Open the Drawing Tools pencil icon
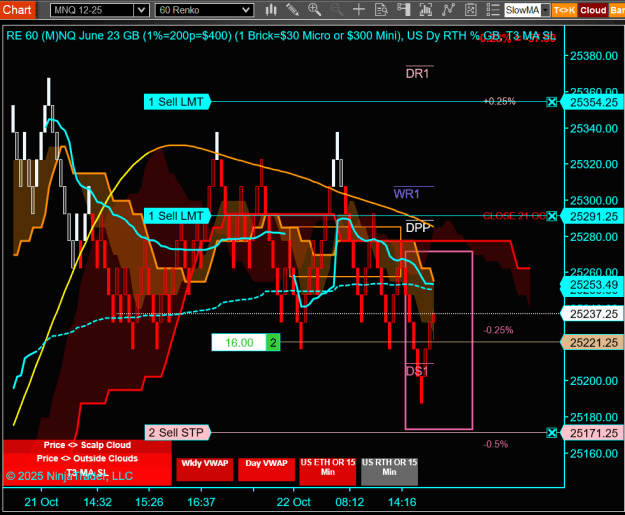The image size is (625, 515). [x=293, y=10]
